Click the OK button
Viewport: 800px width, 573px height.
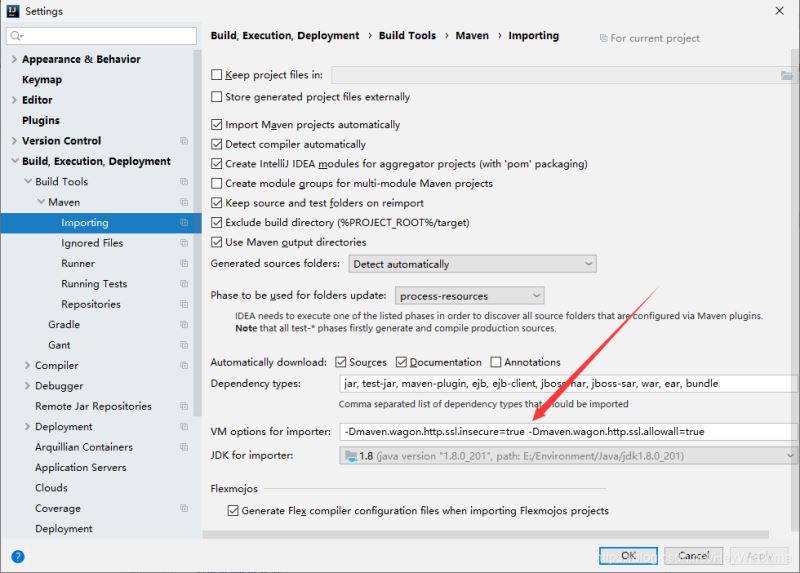click(628, 556)
